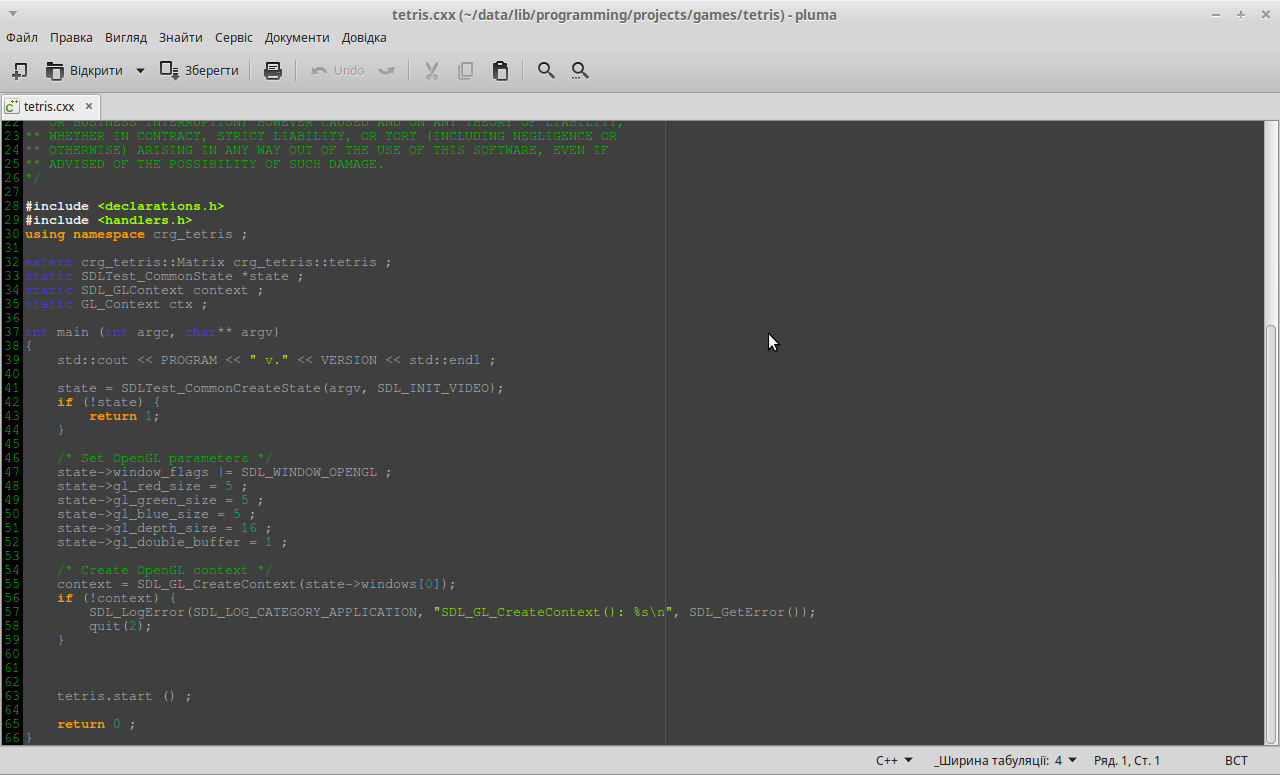Viewport: 1280px width, 775px height.
Task: Click the std::cout << PROGRAM line
Action: [276, 360]
